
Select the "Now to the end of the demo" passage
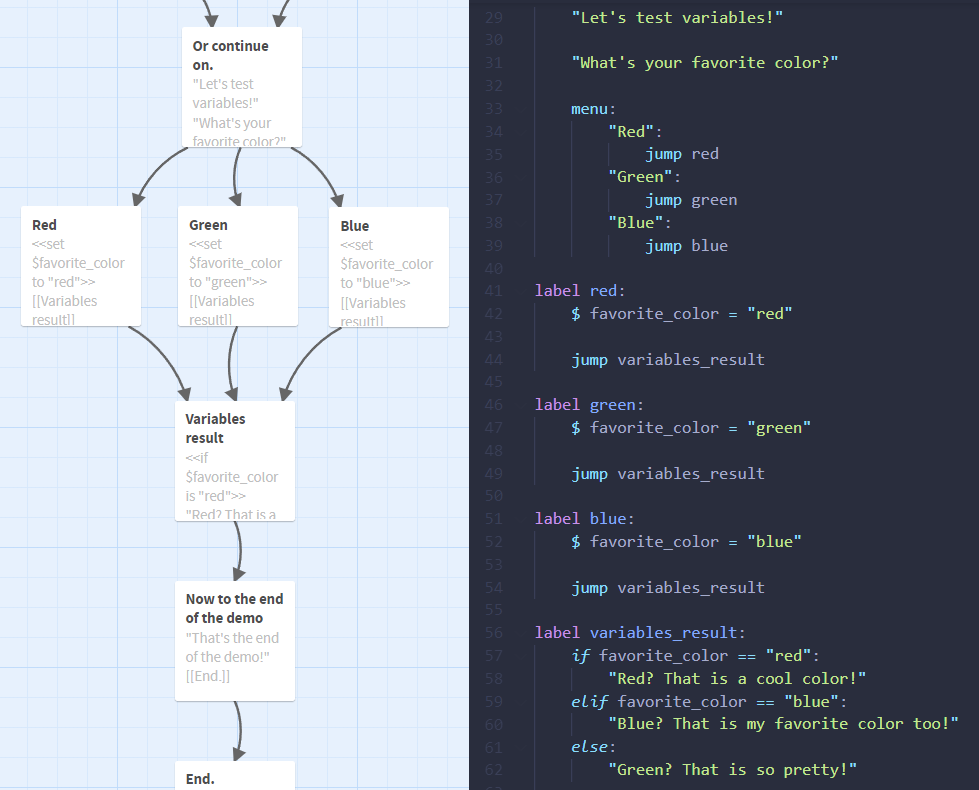pyautogui.click(x=235, y=641)
